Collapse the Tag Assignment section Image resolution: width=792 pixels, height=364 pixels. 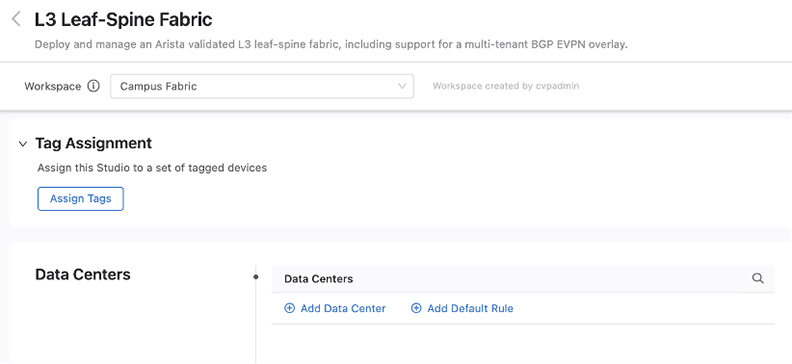coord(22,144)
